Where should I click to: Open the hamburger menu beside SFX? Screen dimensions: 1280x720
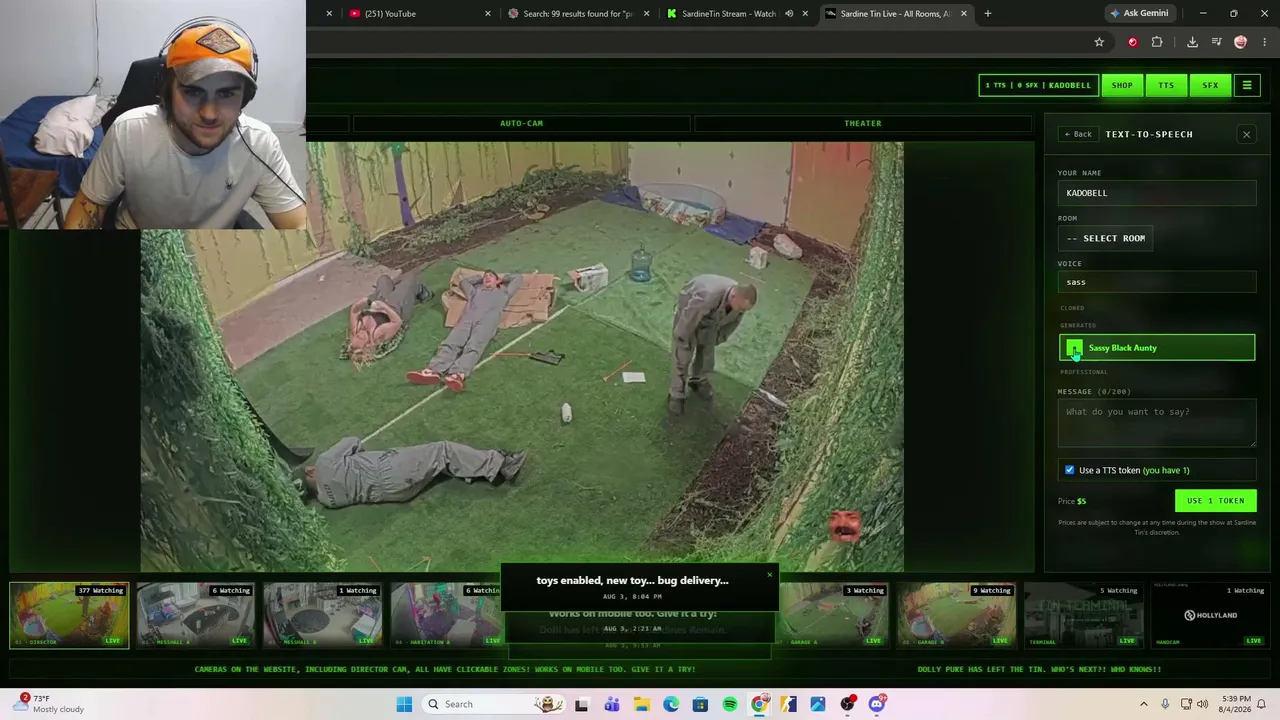[1247, 85]
